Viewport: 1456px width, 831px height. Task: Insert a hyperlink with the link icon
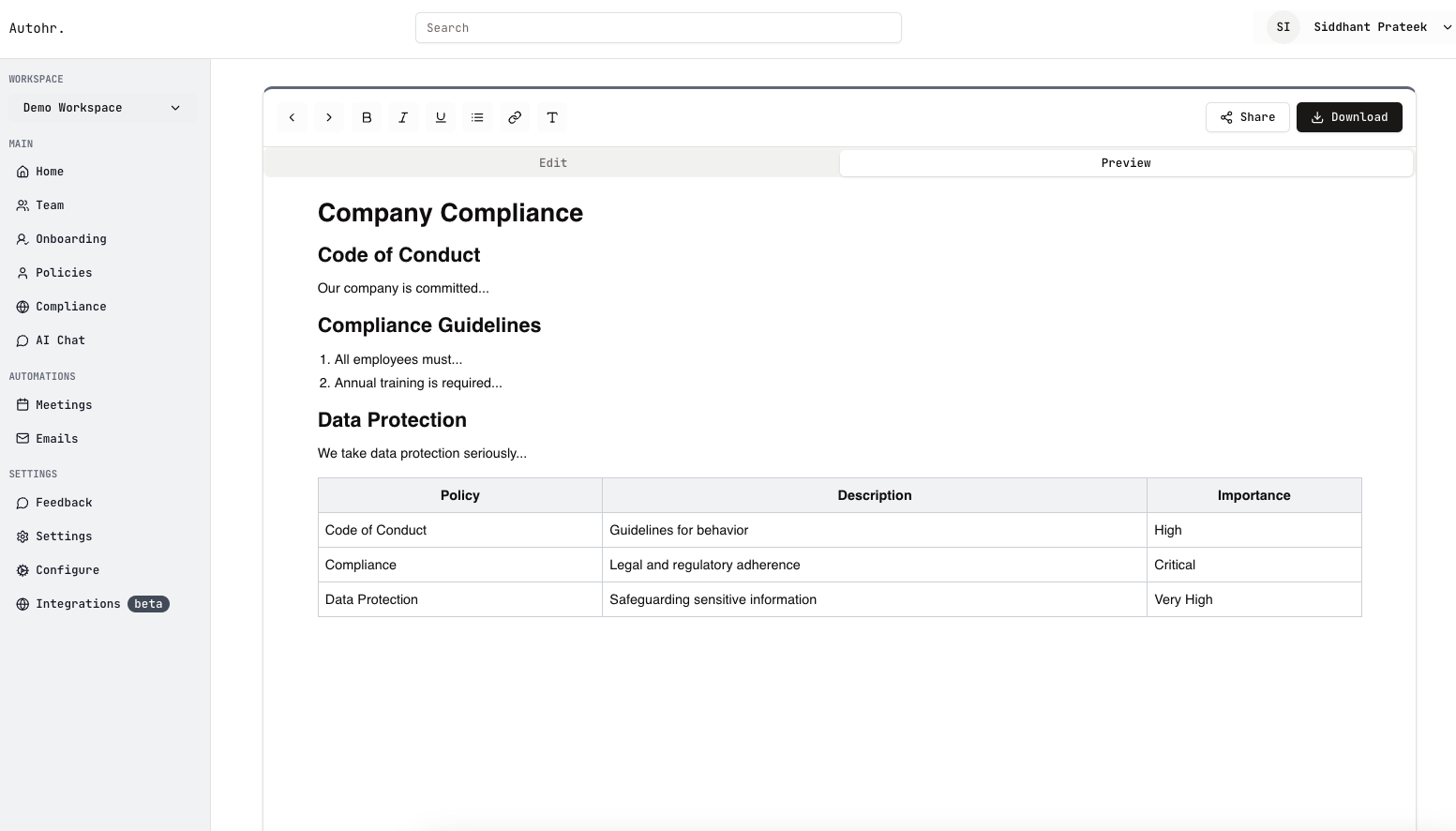(x=515, y=117)
